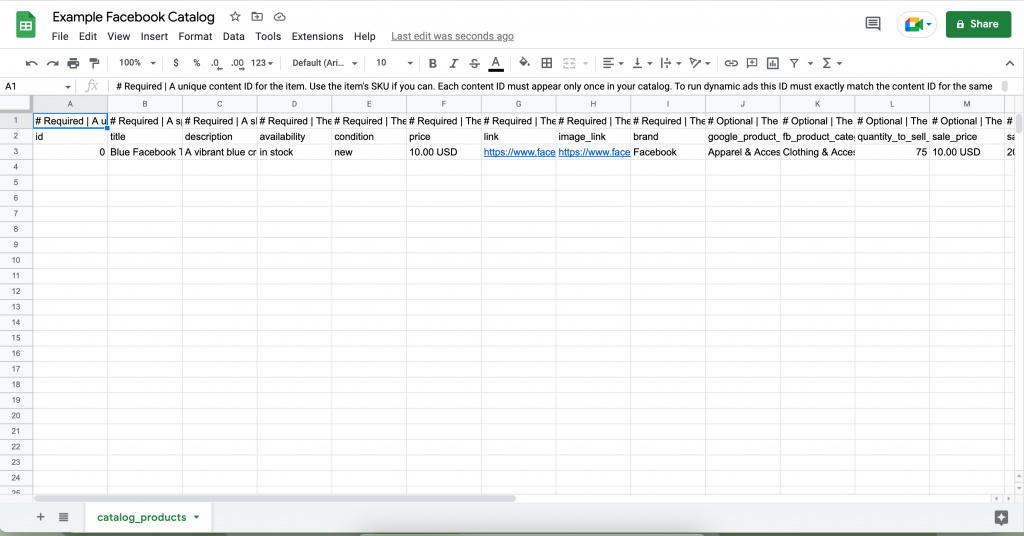Select cell containing 'Facebook' brand
1024x536 pixels.
tap(668, 152)
